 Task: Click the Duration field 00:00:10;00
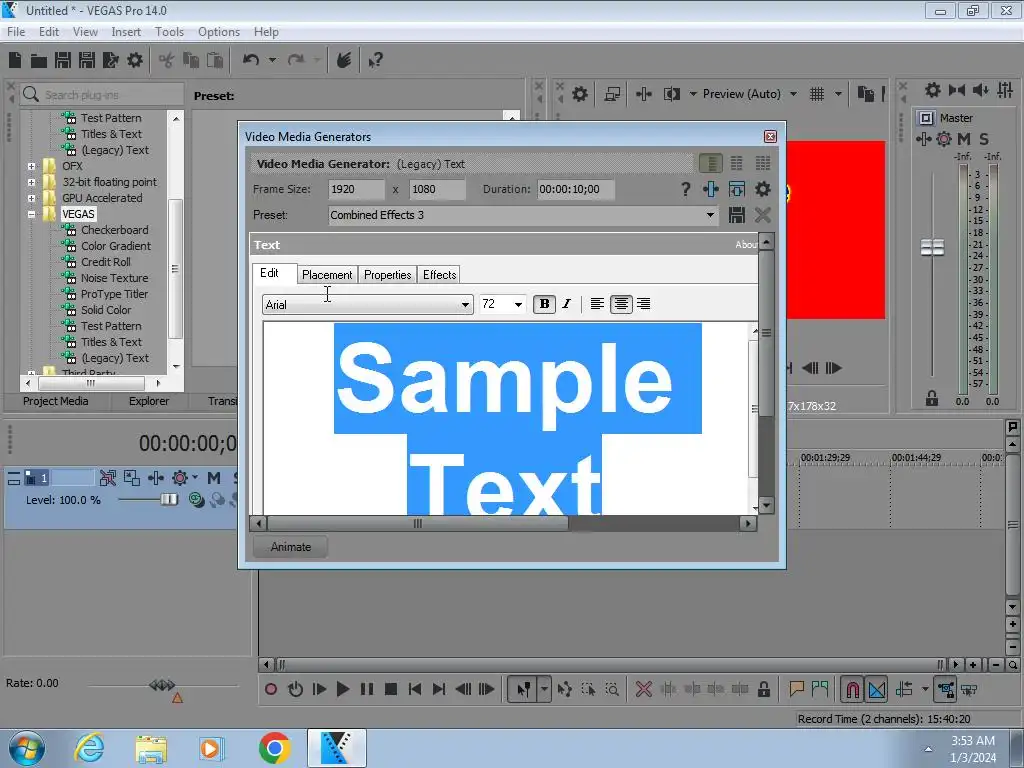click(x=575, y=189)
